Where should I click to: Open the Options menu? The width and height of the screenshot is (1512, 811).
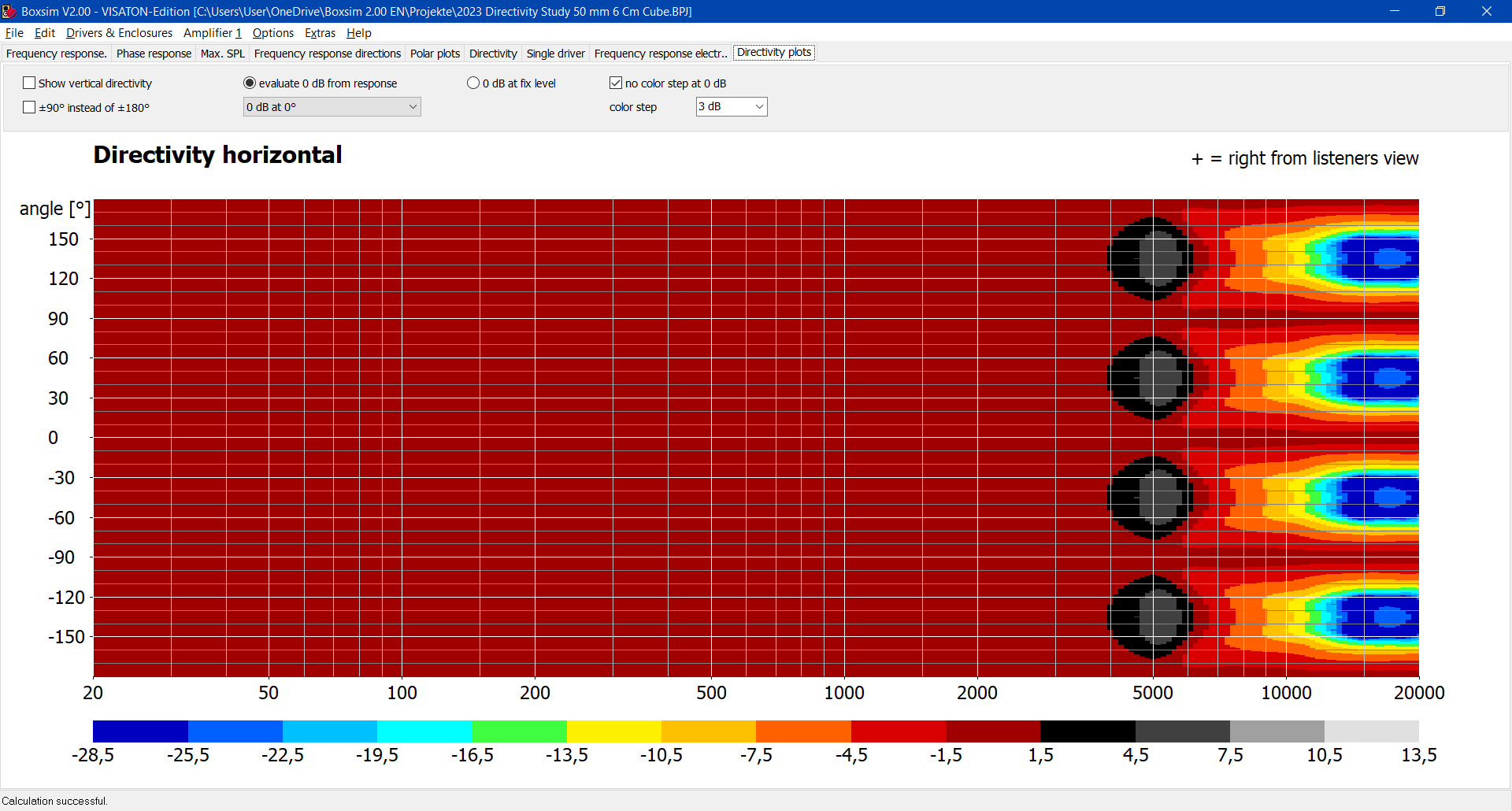pos(273,33)
